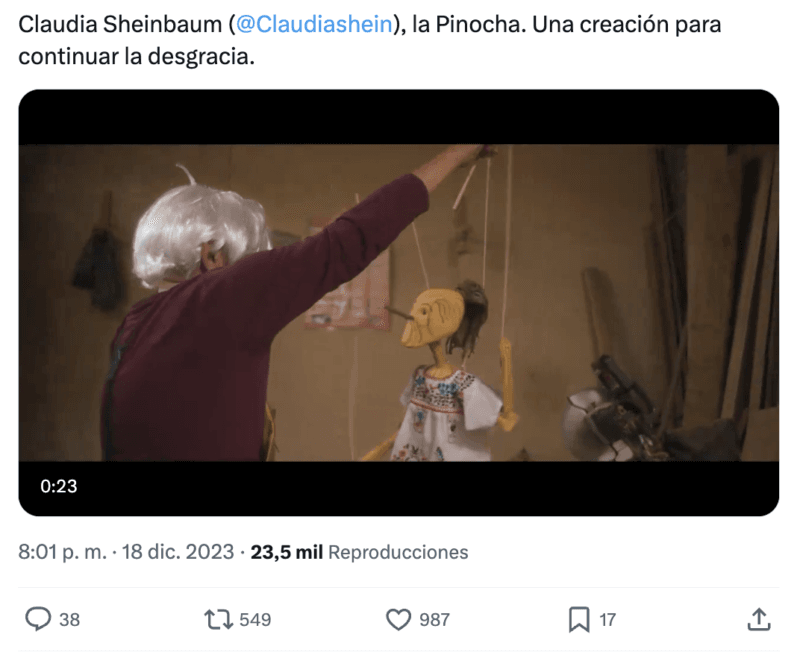Like the tweet with the heart icon
The height and width of the screenshot is (652, 800).
(x=398, y=619)
